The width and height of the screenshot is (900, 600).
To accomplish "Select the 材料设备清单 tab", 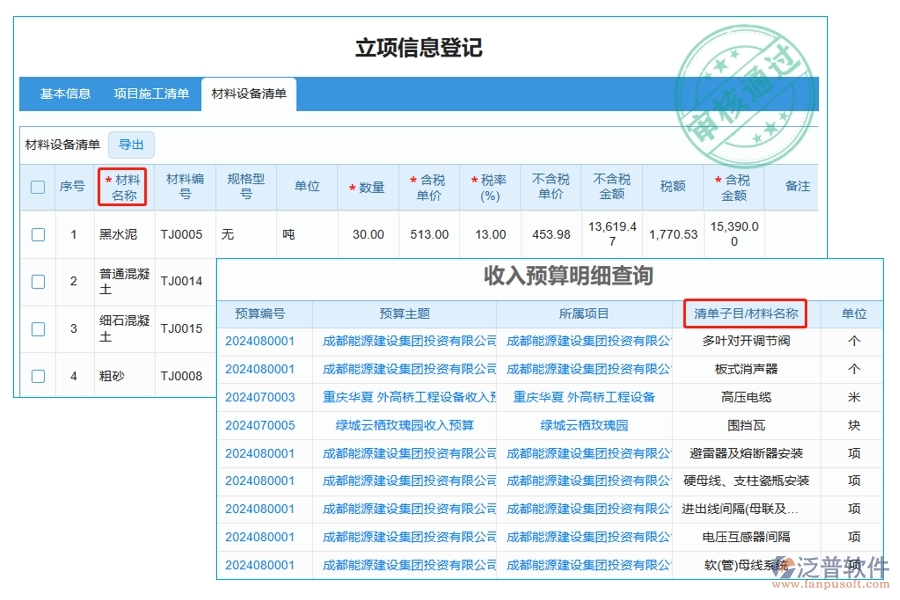I will point(249,93).
